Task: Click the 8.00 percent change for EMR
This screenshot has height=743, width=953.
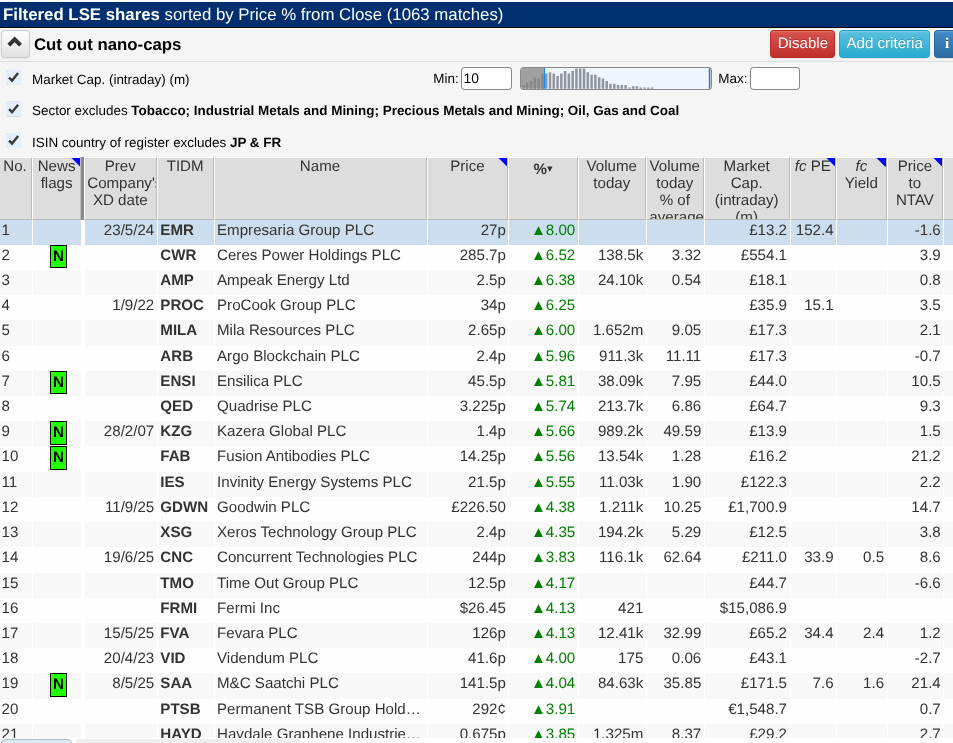Action: tap(554, 230)
